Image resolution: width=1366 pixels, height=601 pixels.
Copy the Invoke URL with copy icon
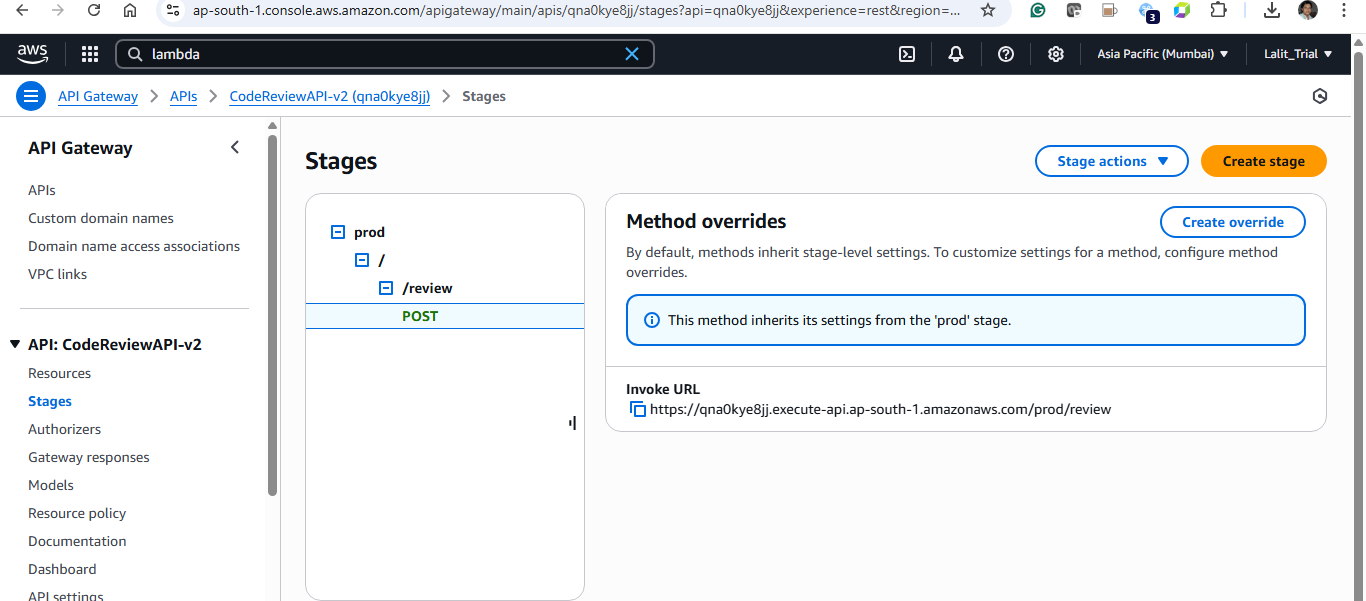pos(637,409)
